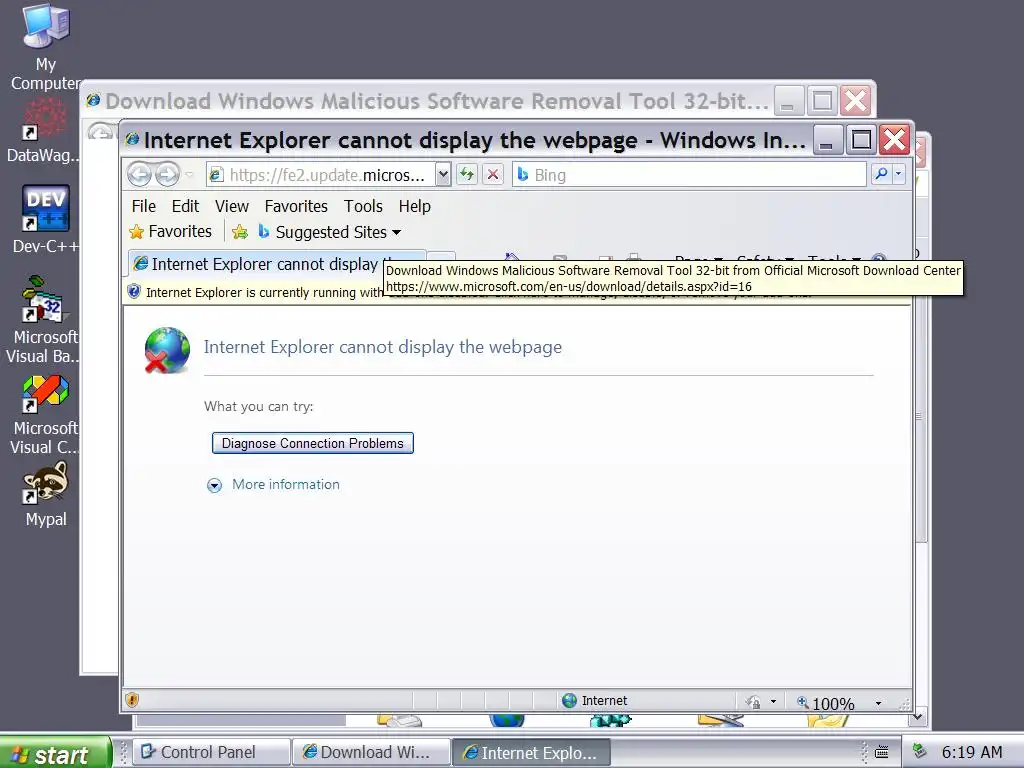Image resolution: width=1024 pixels, height=768 pixels.
Task: Click the red Stop loading icon
Action: [493, 174]
